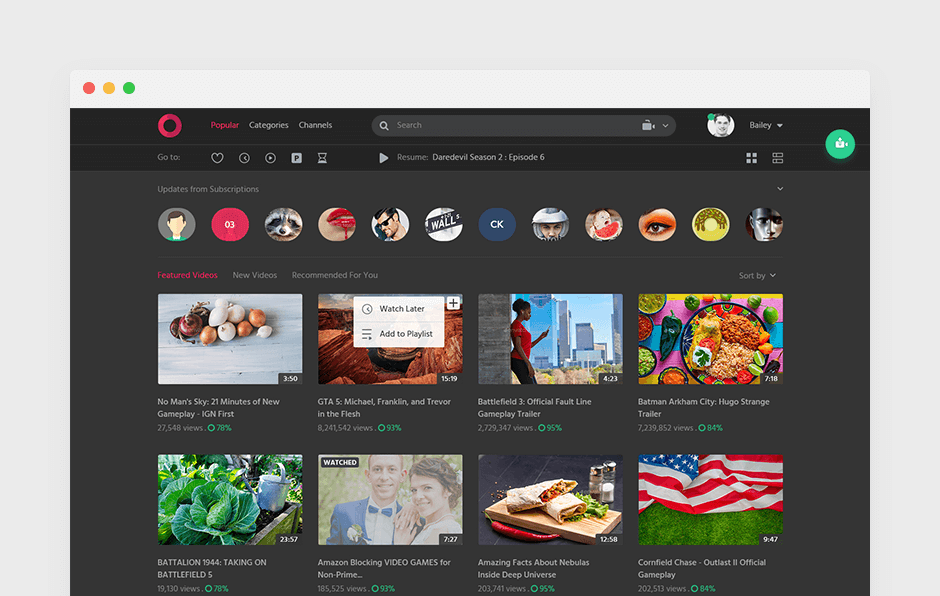Switch to grid view layout
Image resolution: width=940 pixels, height=596 pixels.
click(x=751, y=158)
